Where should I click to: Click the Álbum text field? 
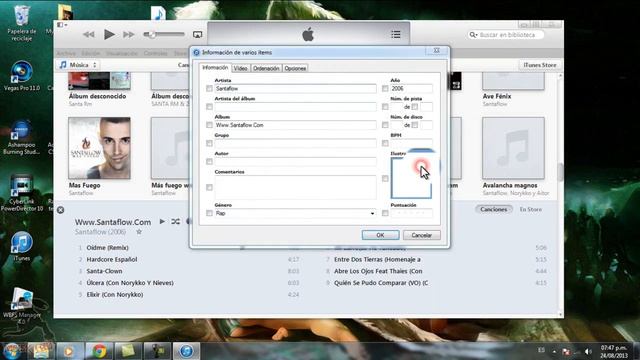coord(295,125)
